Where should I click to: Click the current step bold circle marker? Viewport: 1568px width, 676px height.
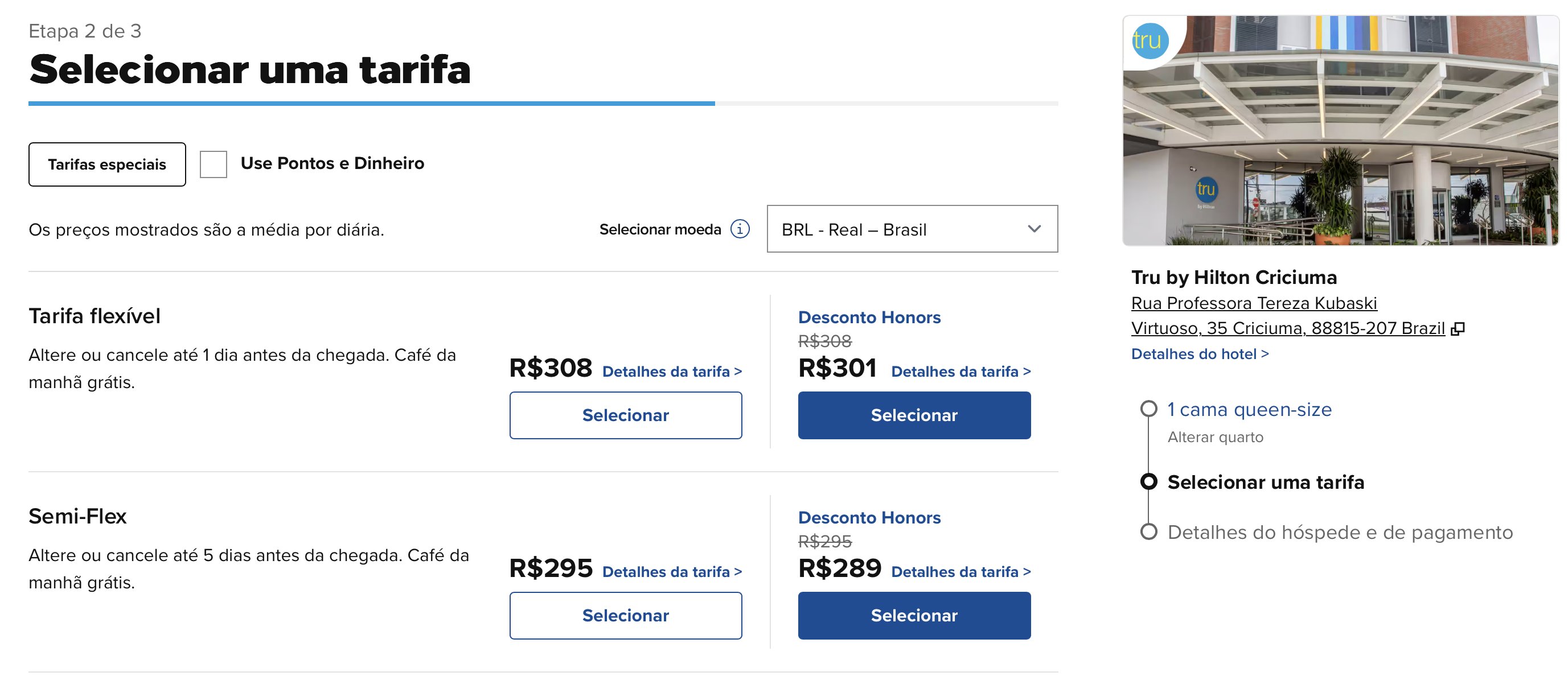1148,482
